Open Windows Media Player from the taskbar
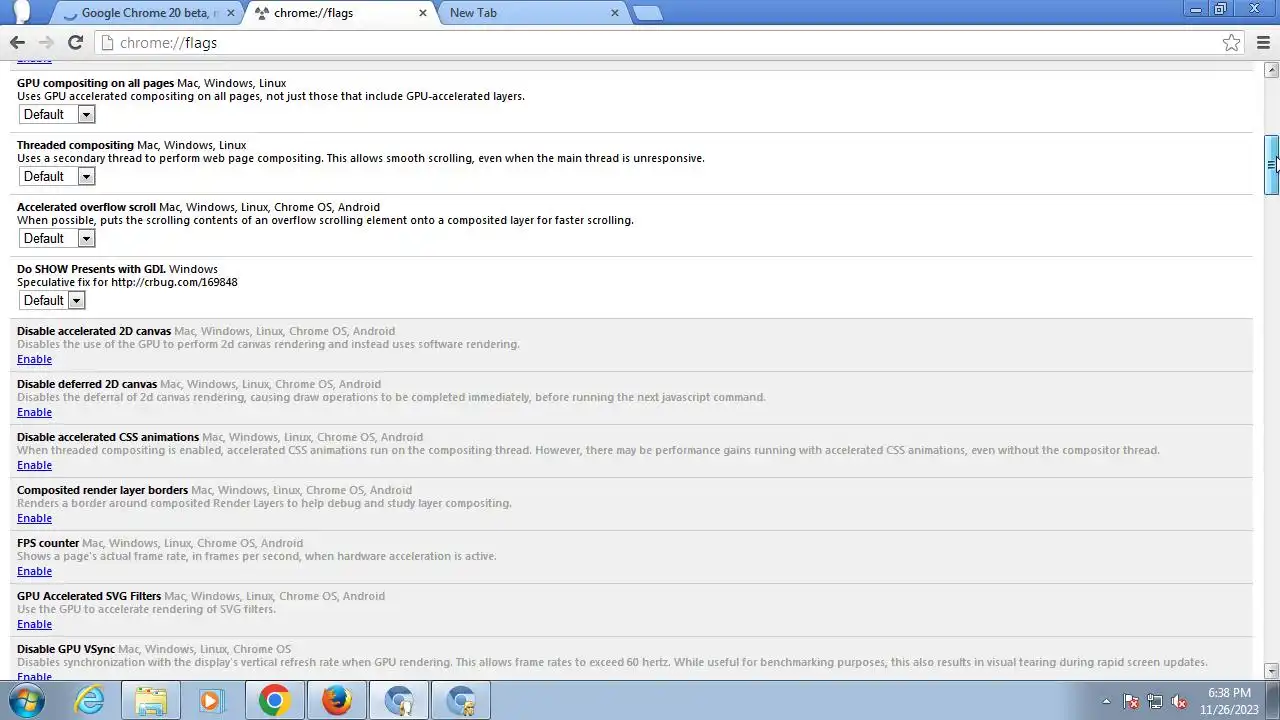The image size is (1280, 720). tap(211, 701)
